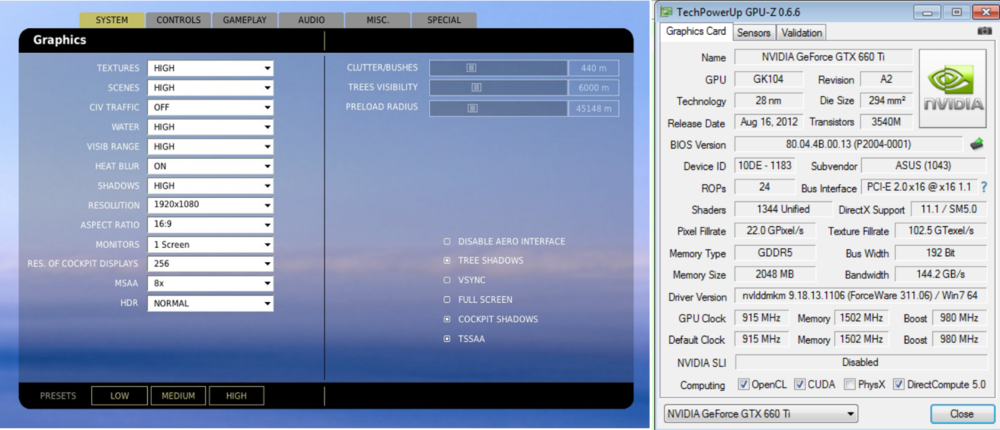The width and height of the screenshot is (1000, 430).
Task: Select the SYSTEM tab
Action: pos(112,20)
